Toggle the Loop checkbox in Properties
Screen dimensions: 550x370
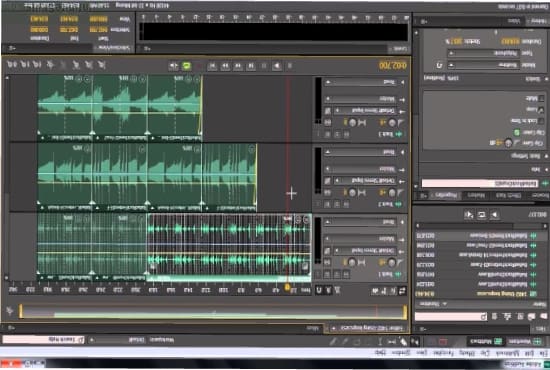tap(542, 110)
